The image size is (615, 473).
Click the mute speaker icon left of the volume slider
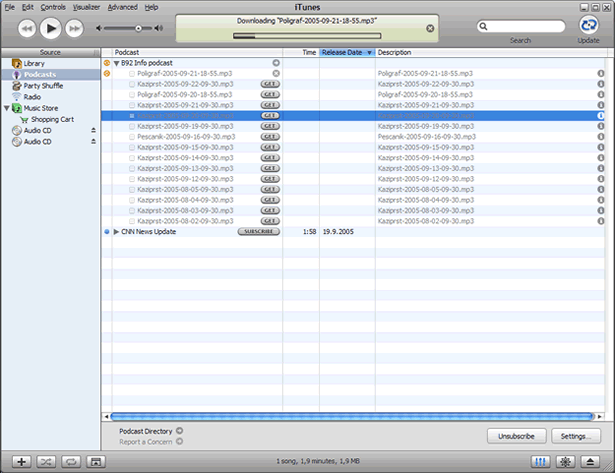pos(99,28)
